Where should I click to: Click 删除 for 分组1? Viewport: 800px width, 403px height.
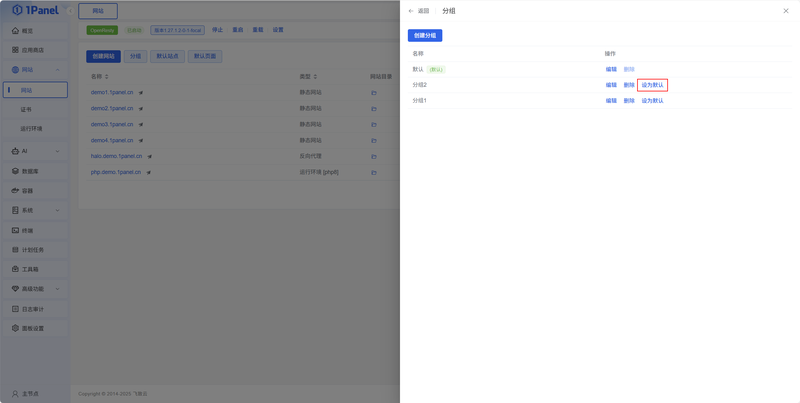(629, 100)
